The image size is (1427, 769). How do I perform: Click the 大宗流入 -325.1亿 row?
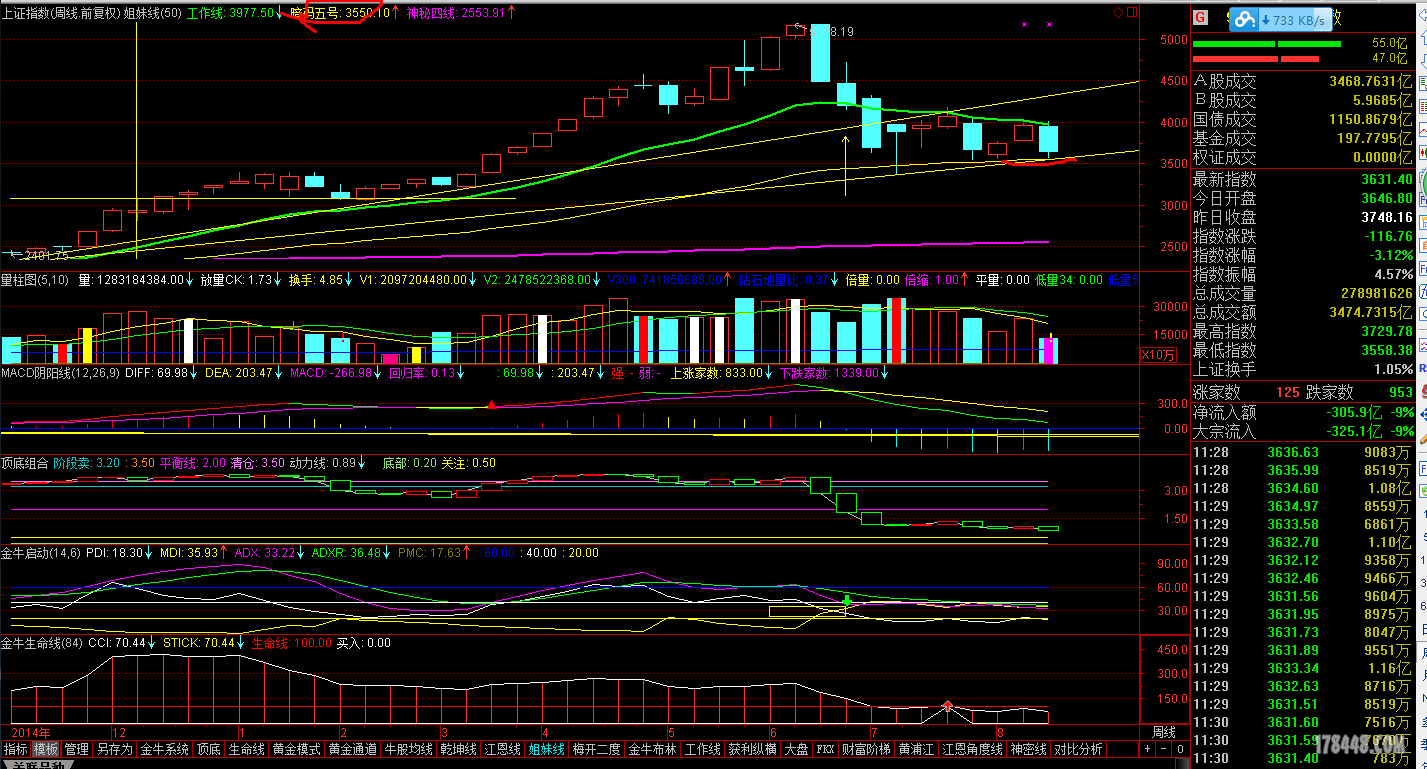pyautogui.click(x=1303, y=431)
